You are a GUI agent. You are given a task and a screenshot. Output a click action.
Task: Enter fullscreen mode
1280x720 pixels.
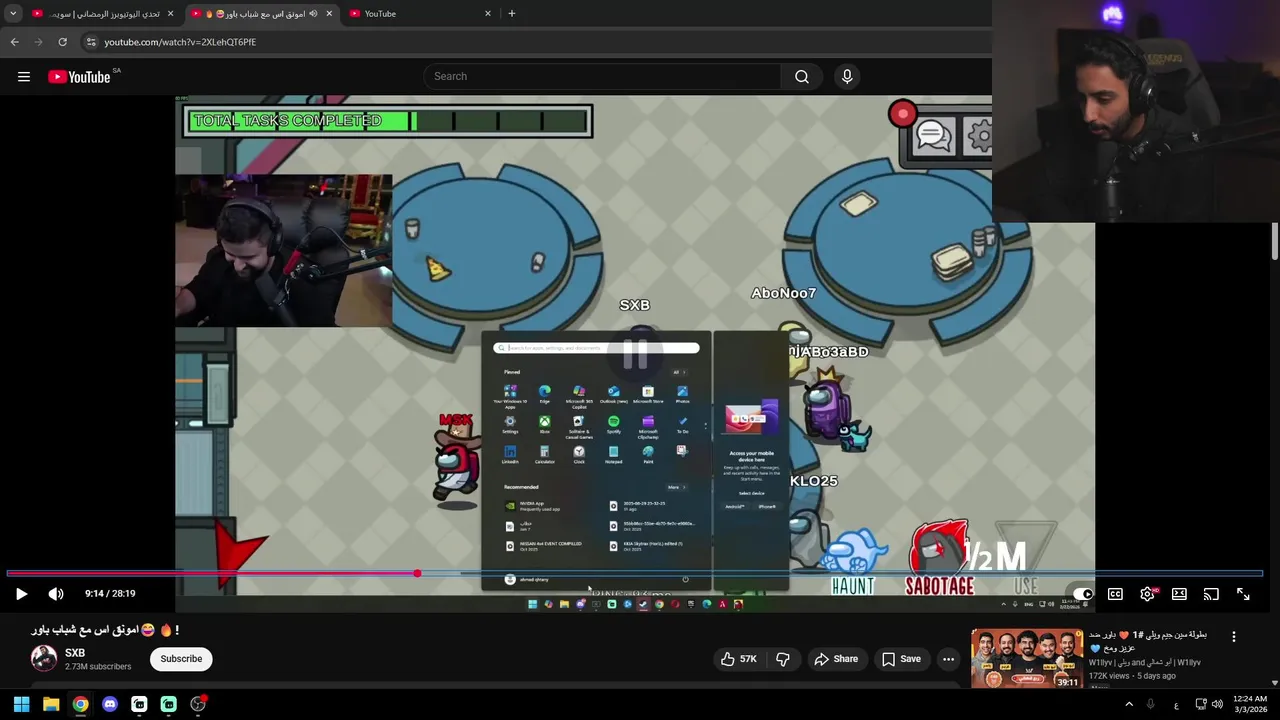(x=1243, y=594)
